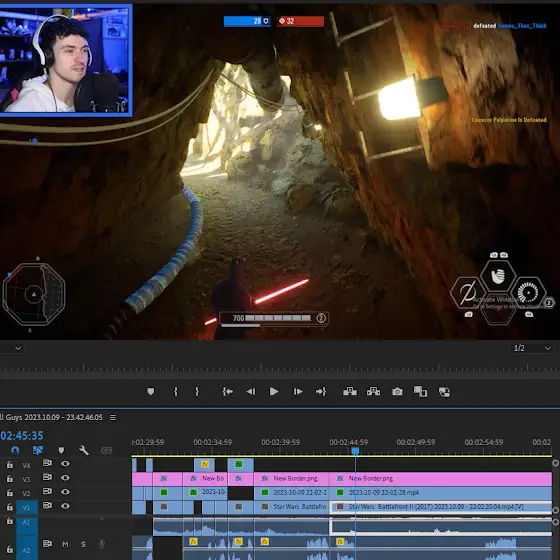
Task: Hide track V4 with its eye icon
Action: coord(65,464)
